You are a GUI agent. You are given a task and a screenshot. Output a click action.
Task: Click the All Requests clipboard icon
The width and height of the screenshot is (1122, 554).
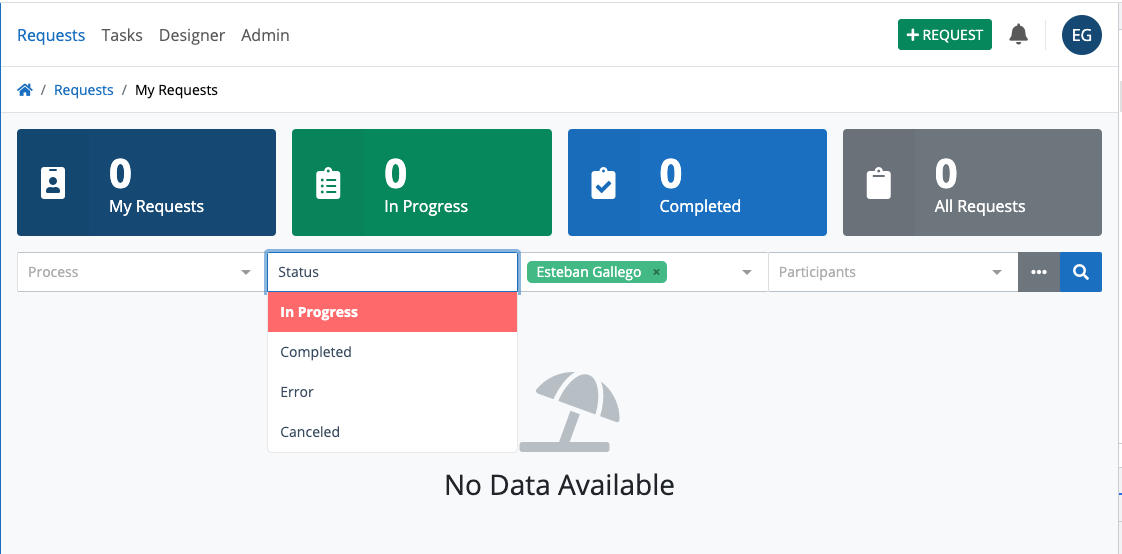tap(879, 183)
